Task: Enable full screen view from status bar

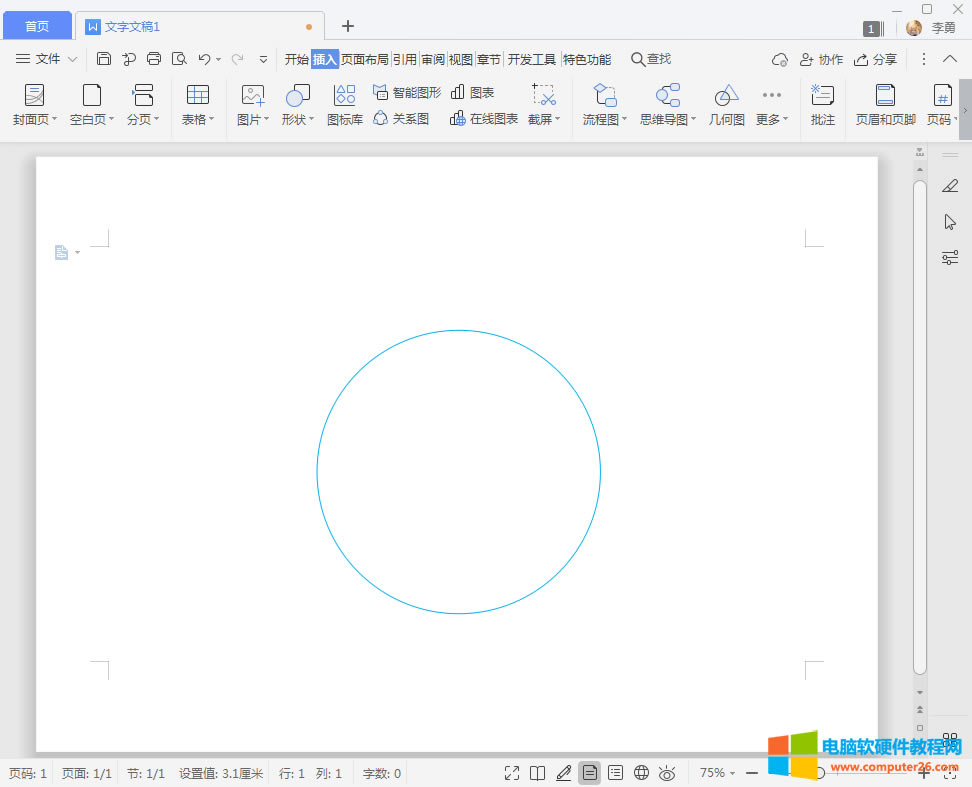Action: point(512,773)
